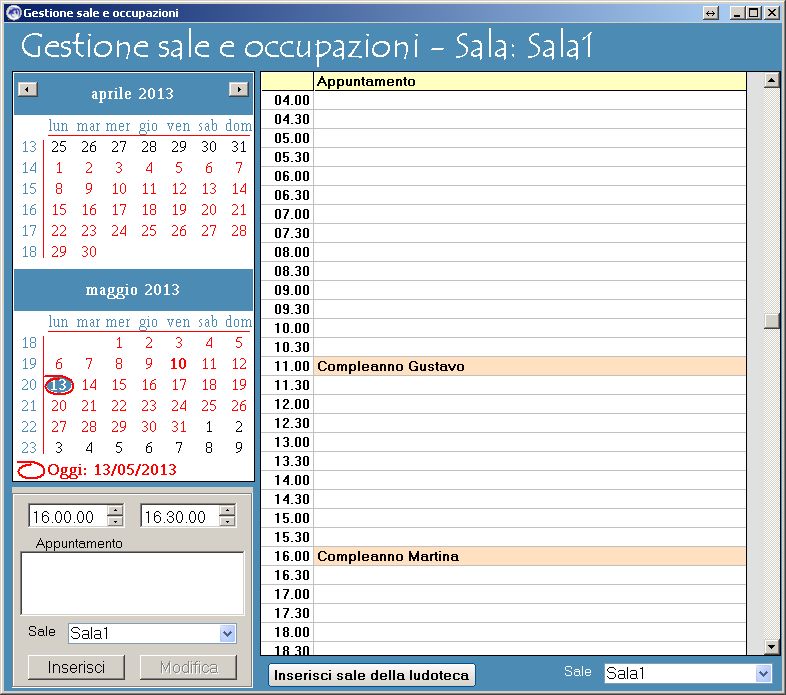
Task: Select bold May 10 in the calendar
Action: click(178, 364)
